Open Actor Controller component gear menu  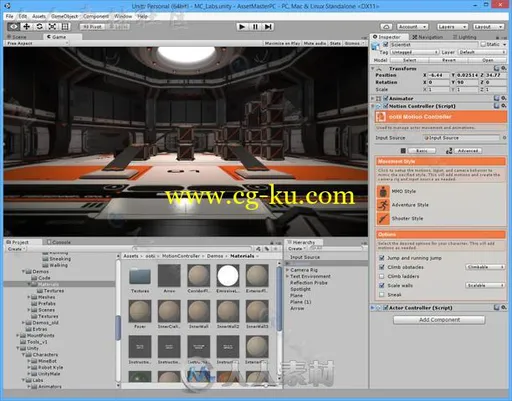pos(503,308)
